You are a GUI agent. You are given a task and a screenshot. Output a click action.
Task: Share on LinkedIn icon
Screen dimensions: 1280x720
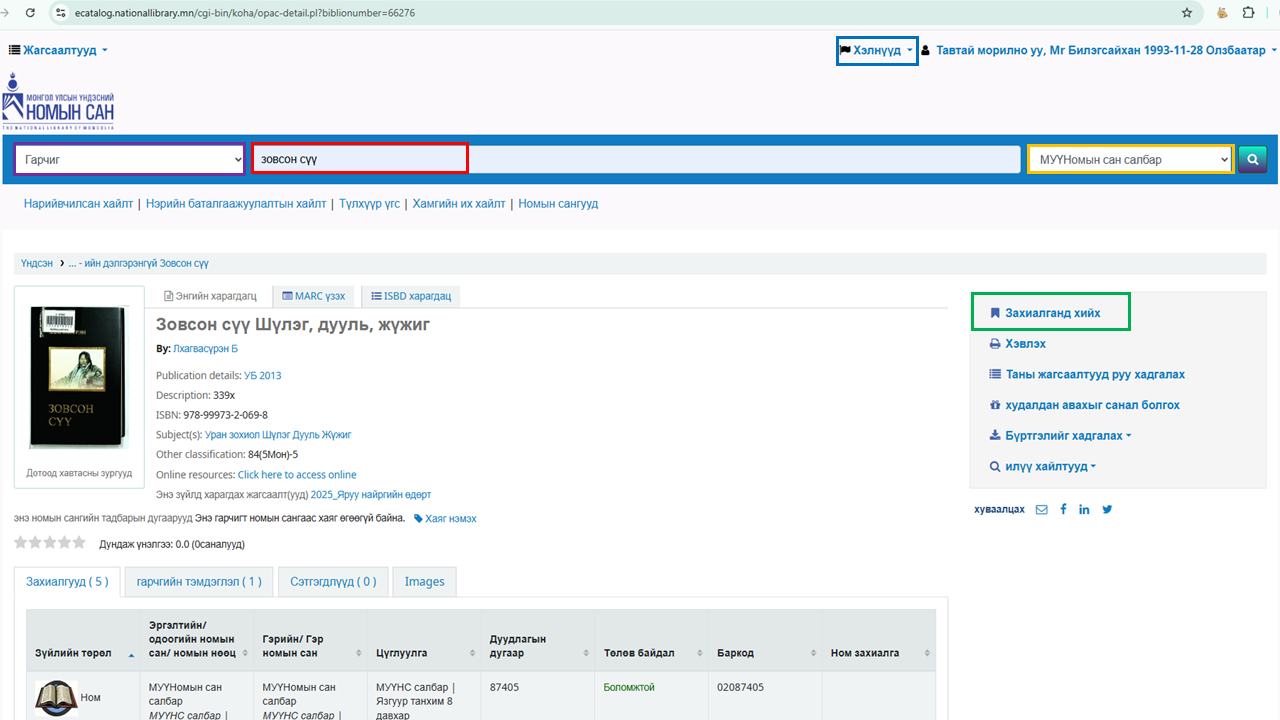tap(1084, 509)
